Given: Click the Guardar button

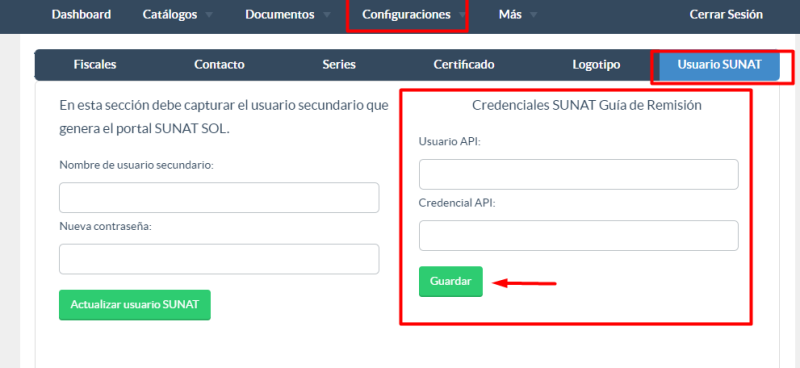Looking at the screenshot, I should tap(451, 281).
